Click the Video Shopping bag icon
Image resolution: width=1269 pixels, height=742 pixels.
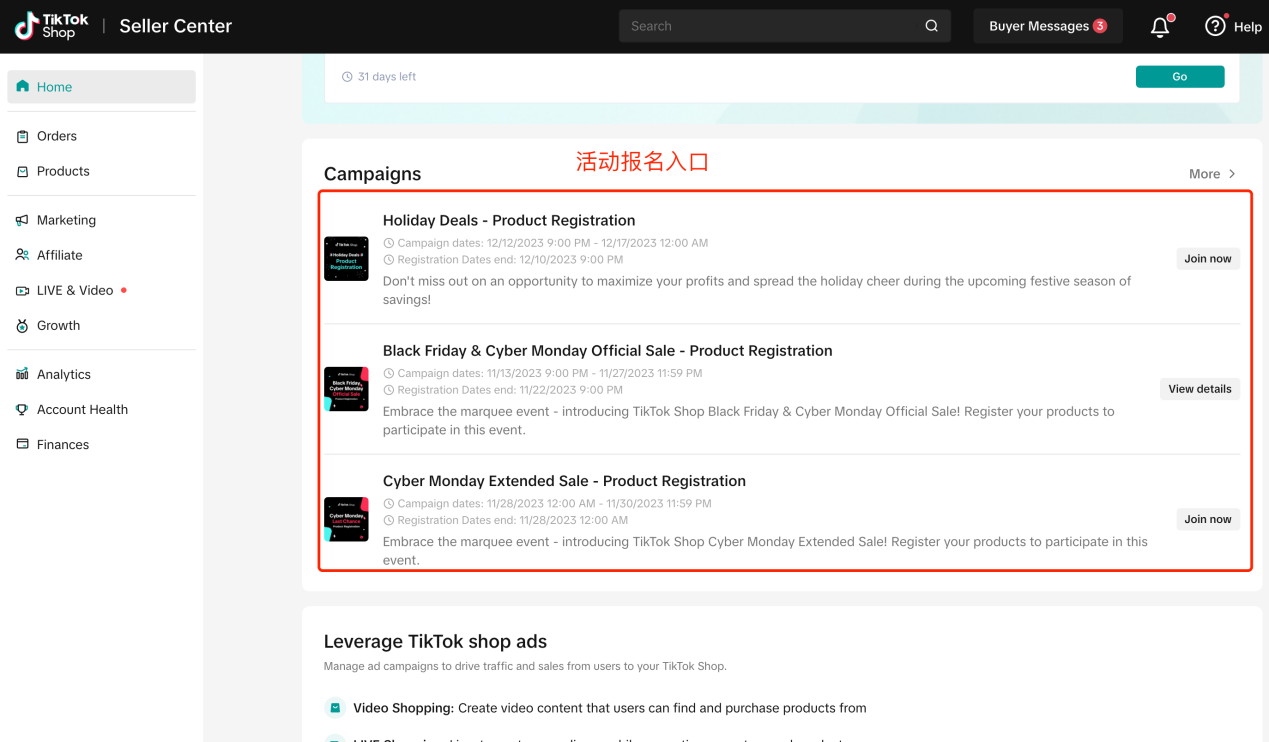pyautogui.click(x=335, y=708)
